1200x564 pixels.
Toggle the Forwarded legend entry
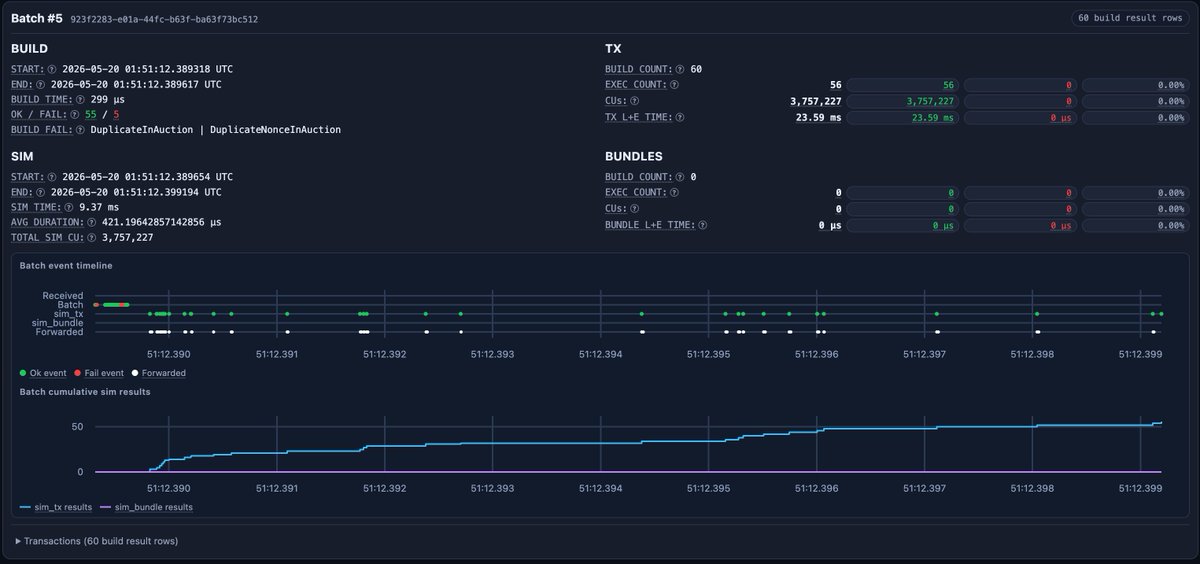pyautogui.click(x=159, y=372)
